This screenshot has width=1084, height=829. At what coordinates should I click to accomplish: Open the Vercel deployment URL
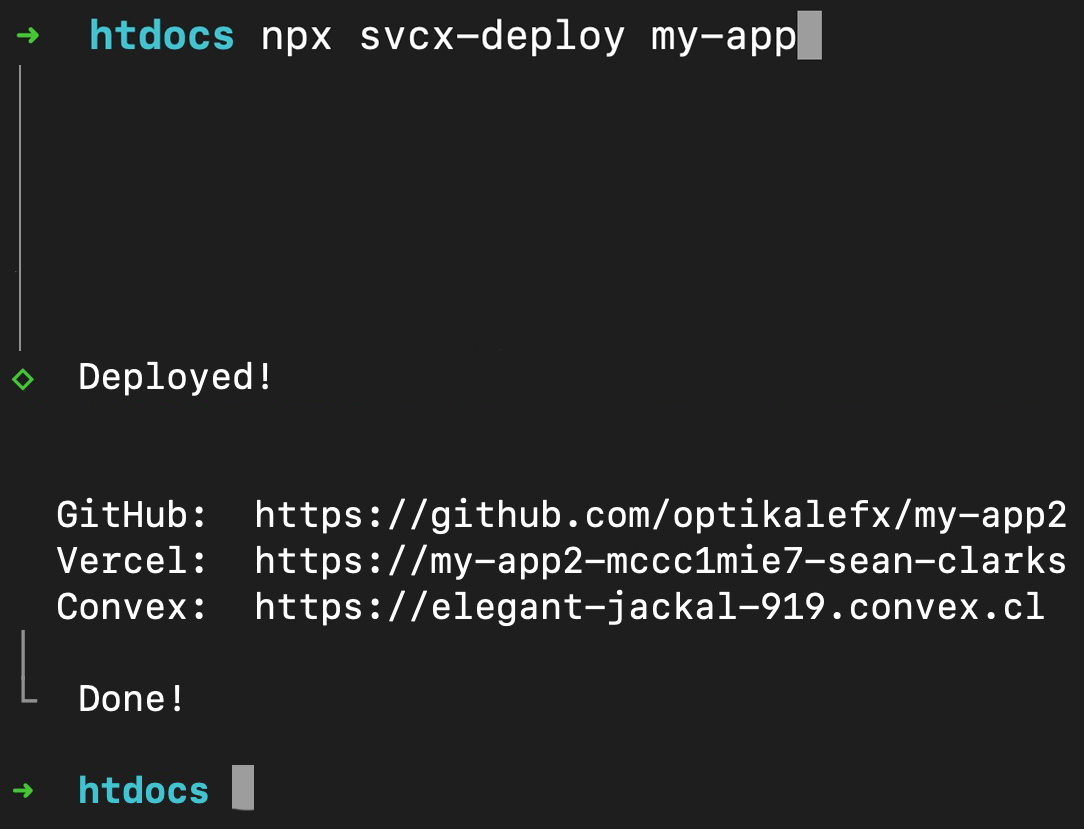661,561
